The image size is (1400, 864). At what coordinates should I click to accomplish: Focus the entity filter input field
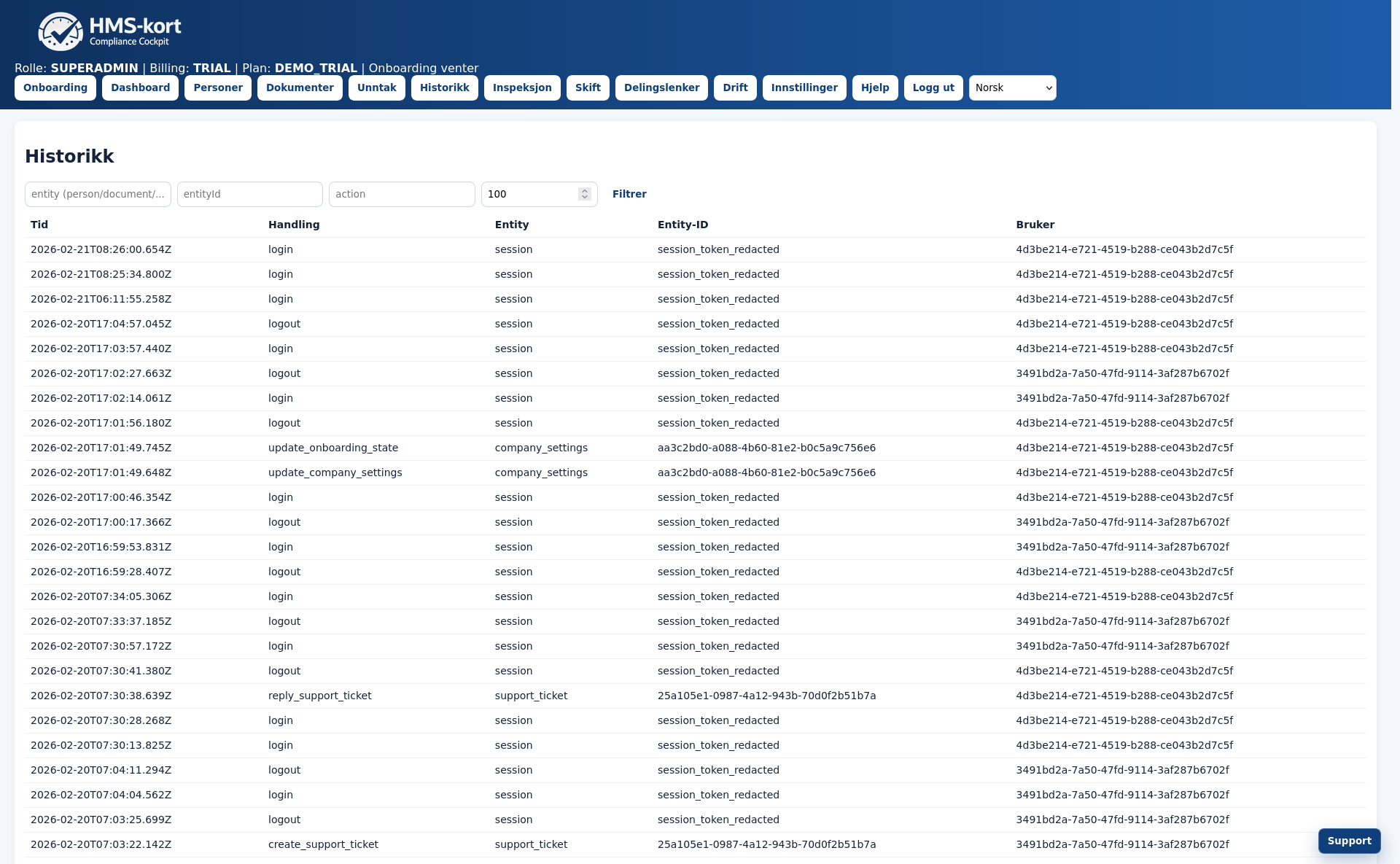(98, 194)
